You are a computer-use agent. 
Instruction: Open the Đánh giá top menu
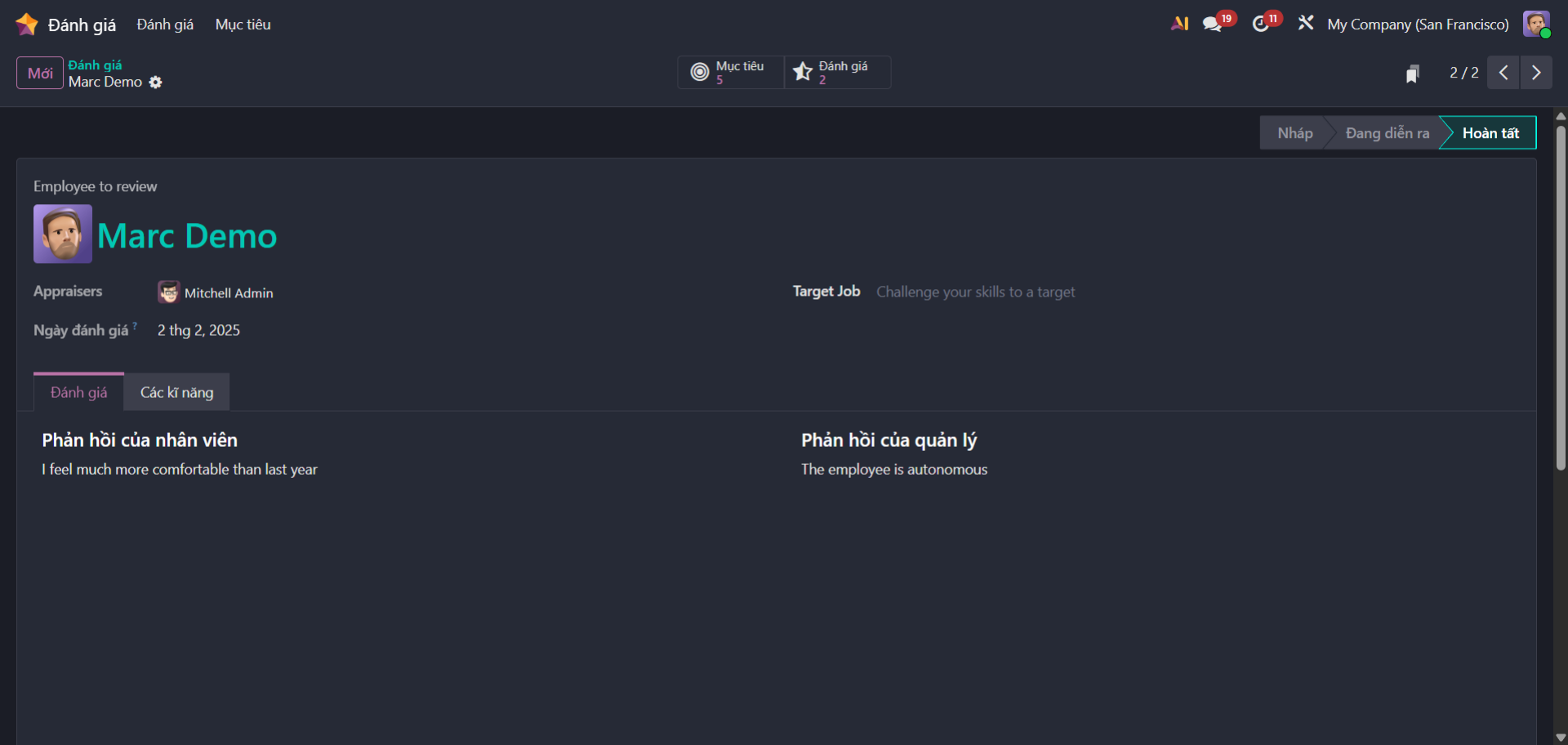[x=165, y=25]
